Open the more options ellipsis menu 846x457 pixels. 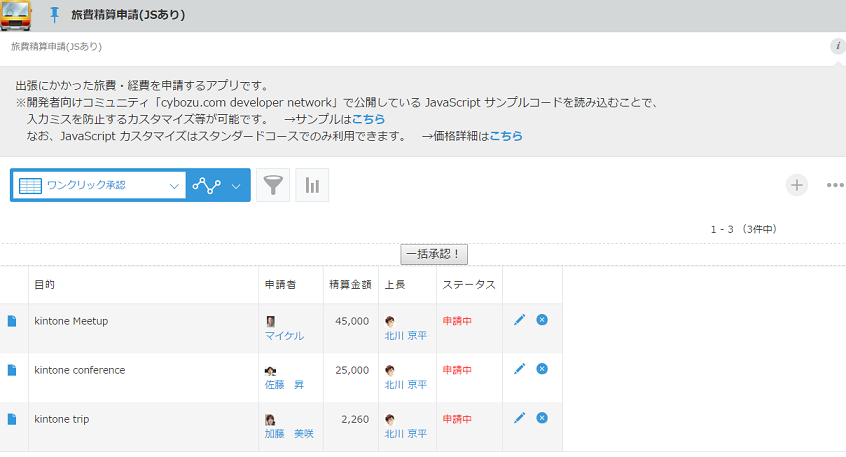tap(835, 185)
